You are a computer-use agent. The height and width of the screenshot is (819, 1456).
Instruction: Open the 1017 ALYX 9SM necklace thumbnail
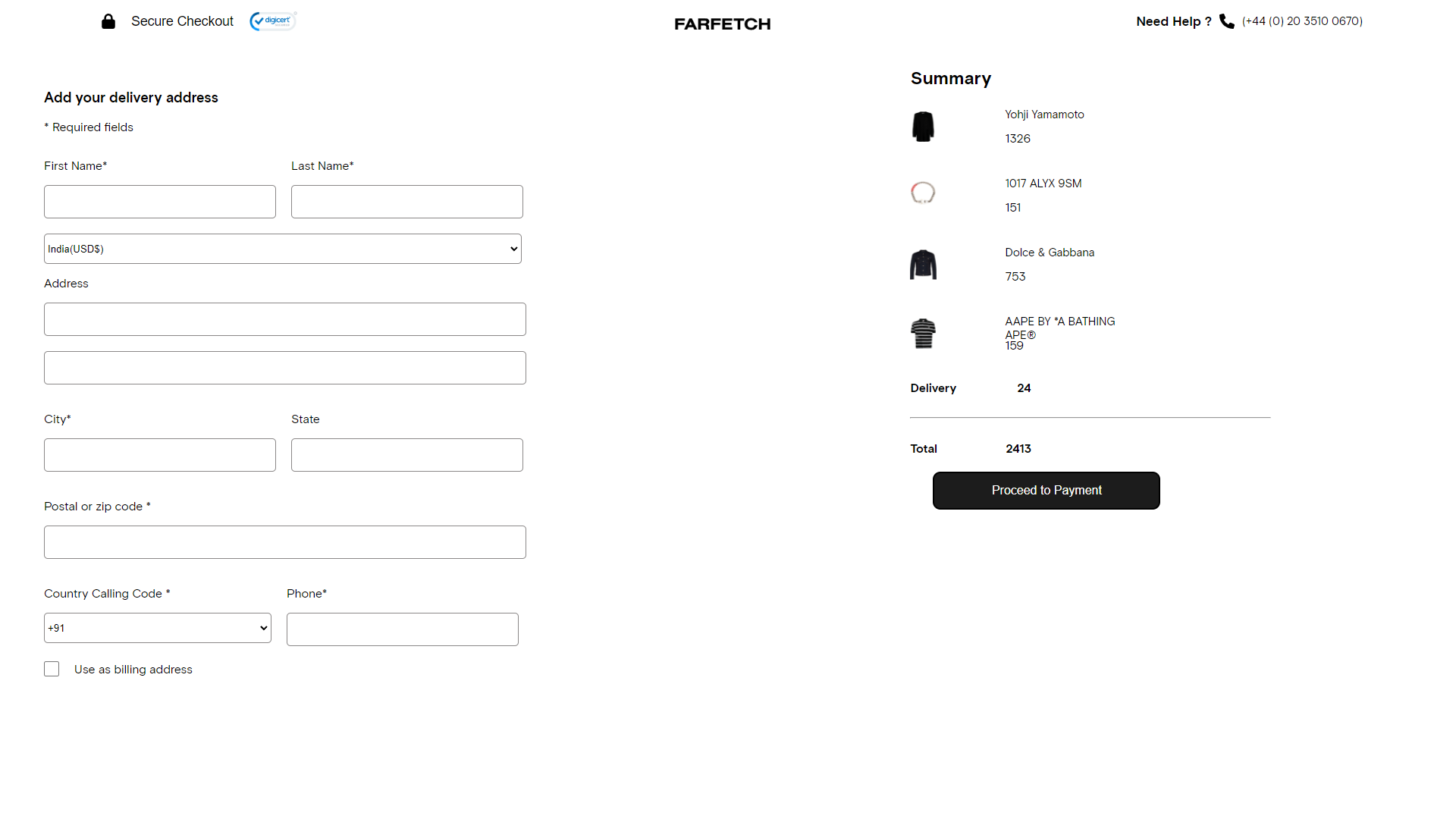click(x=922, y=192)
